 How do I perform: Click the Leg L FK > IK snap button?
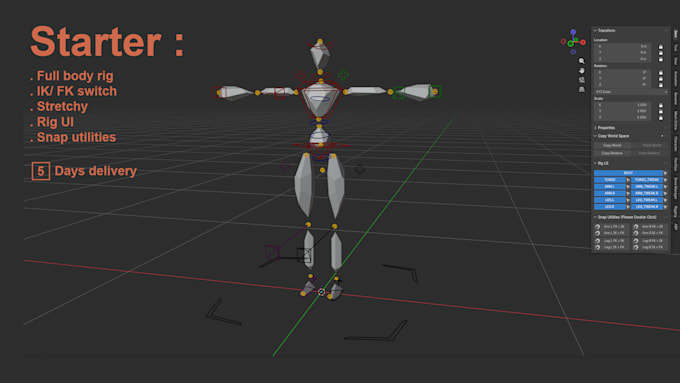coord(611,241)
